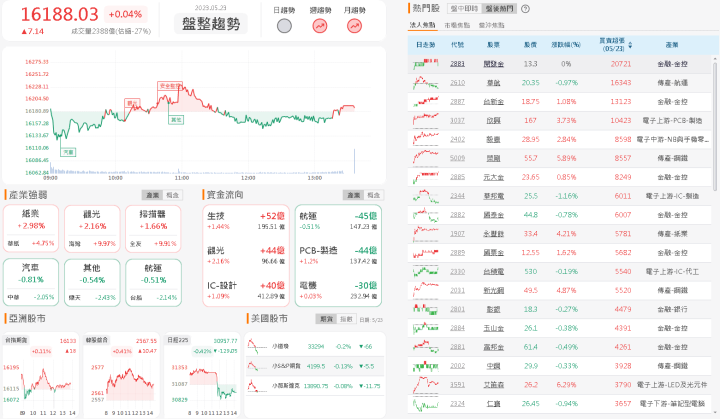Click the 汽車 marker on the main intraday chart
This screenshot has height=419, width=720.
(x=68, y=152)
